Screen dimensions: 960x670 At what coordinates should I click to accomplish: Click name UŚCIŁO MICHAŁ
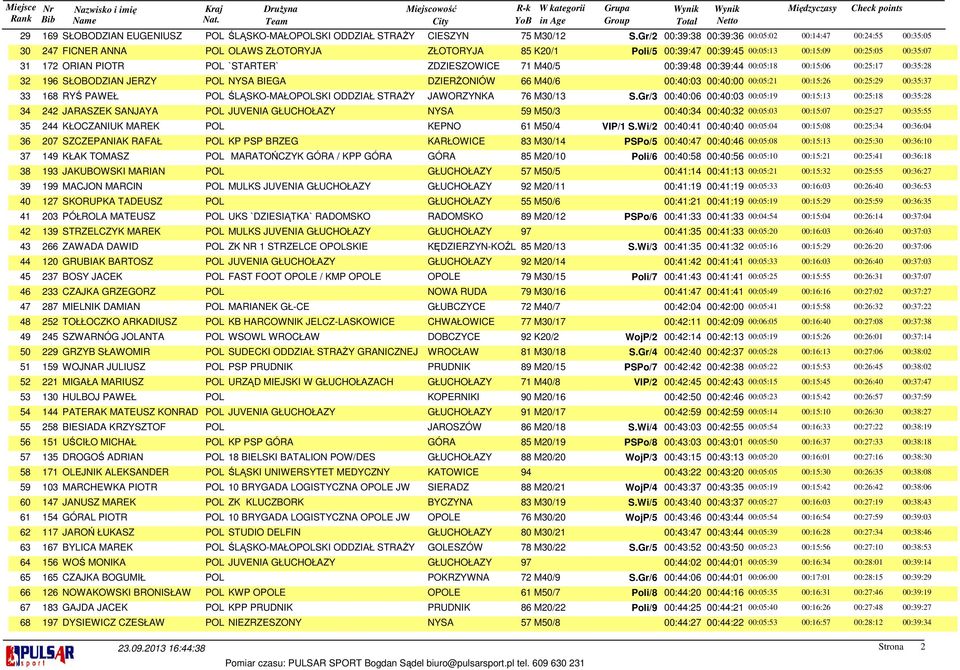tap(99, 442)
